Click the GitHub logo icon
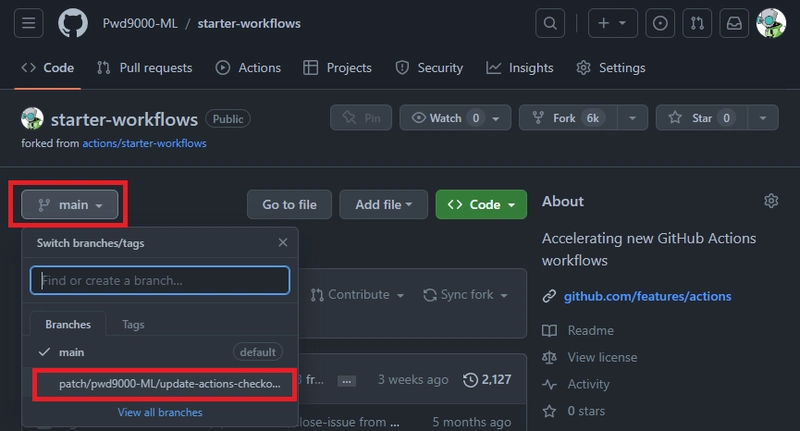The width and height of the screenshot is (800, 431). tap(73, 23)
